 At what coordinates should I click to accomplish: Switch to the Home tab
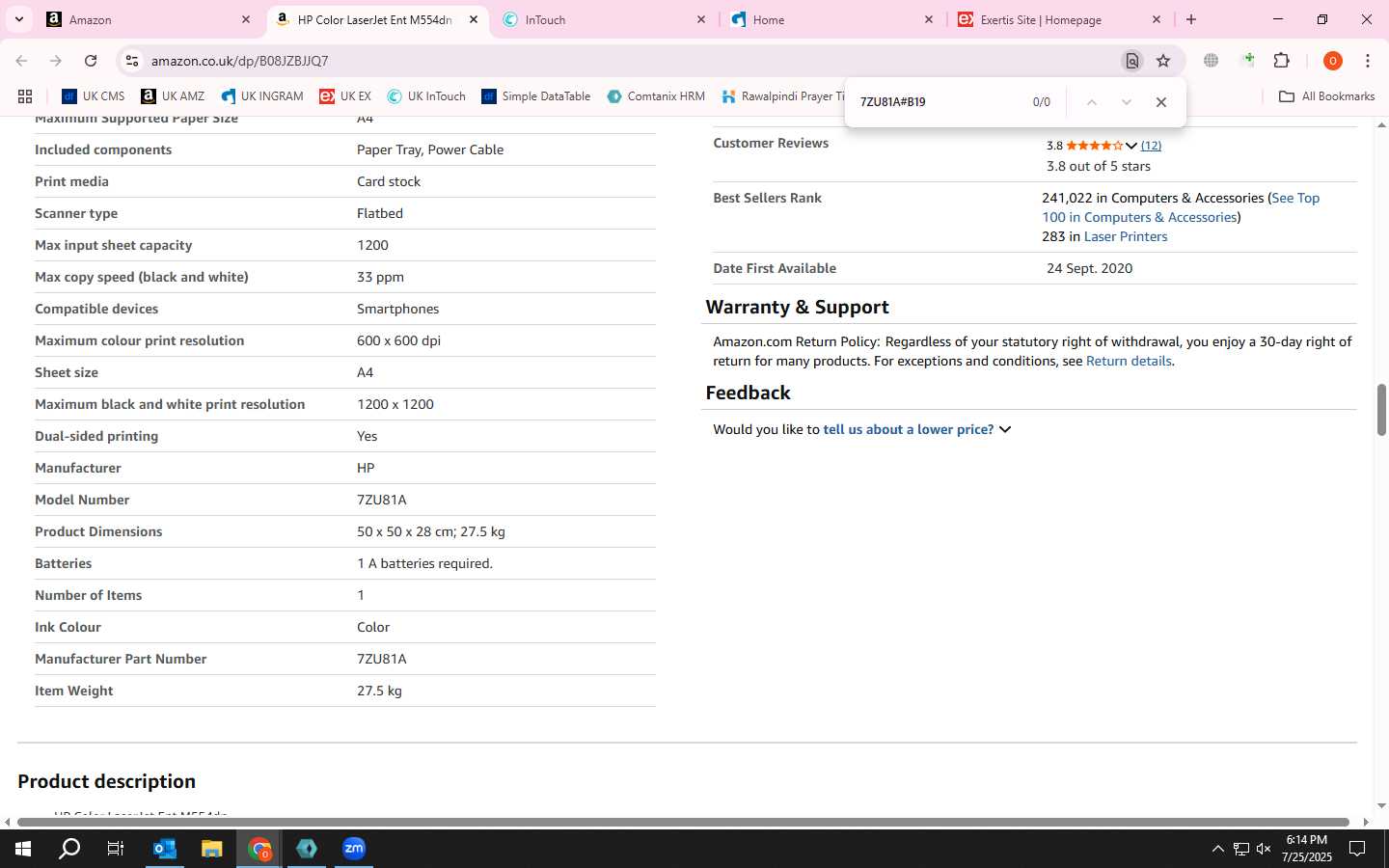click(x=831, y=19)
